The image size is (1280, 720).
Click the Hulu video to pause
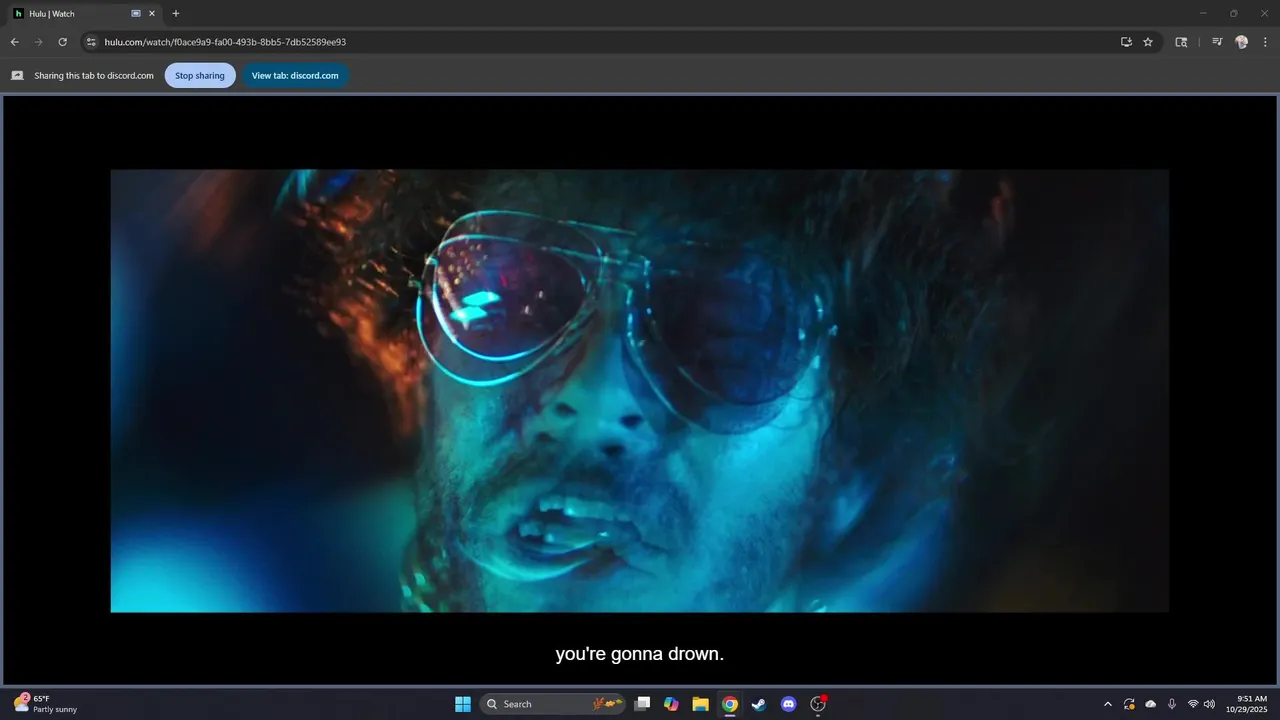(x=639, y=390)
